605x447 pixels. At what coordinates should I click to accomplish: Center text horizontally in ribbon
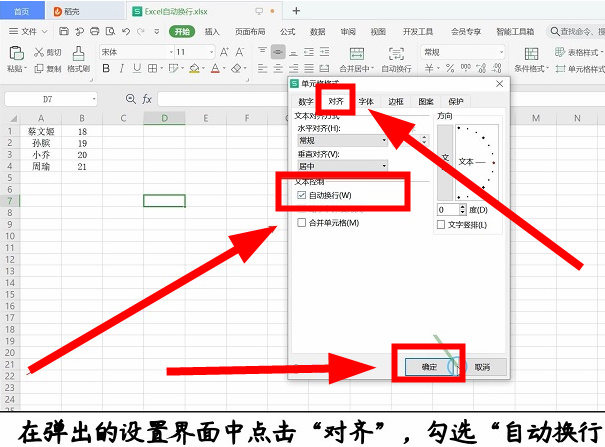[278, 68]
